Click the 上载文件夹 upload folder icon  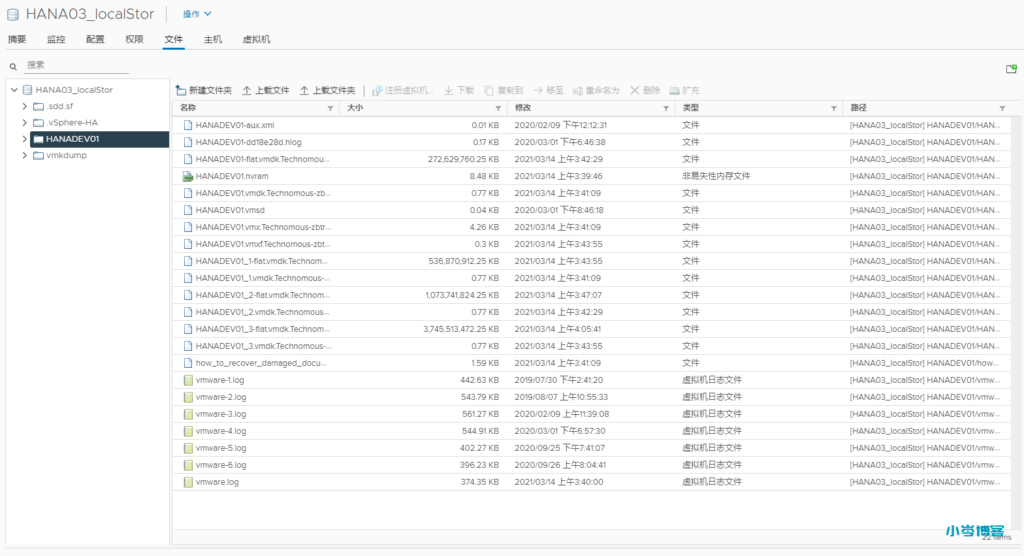tap(305, 90)
